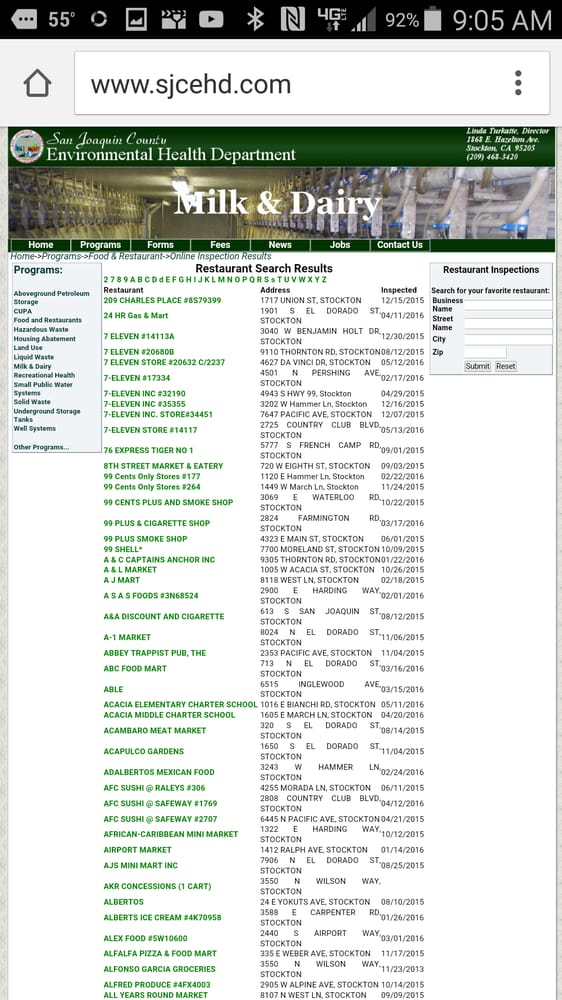This screenshot has width=562, height=1000.
Task: Open Underground Storage Tanks link
Action: point(47,415)
